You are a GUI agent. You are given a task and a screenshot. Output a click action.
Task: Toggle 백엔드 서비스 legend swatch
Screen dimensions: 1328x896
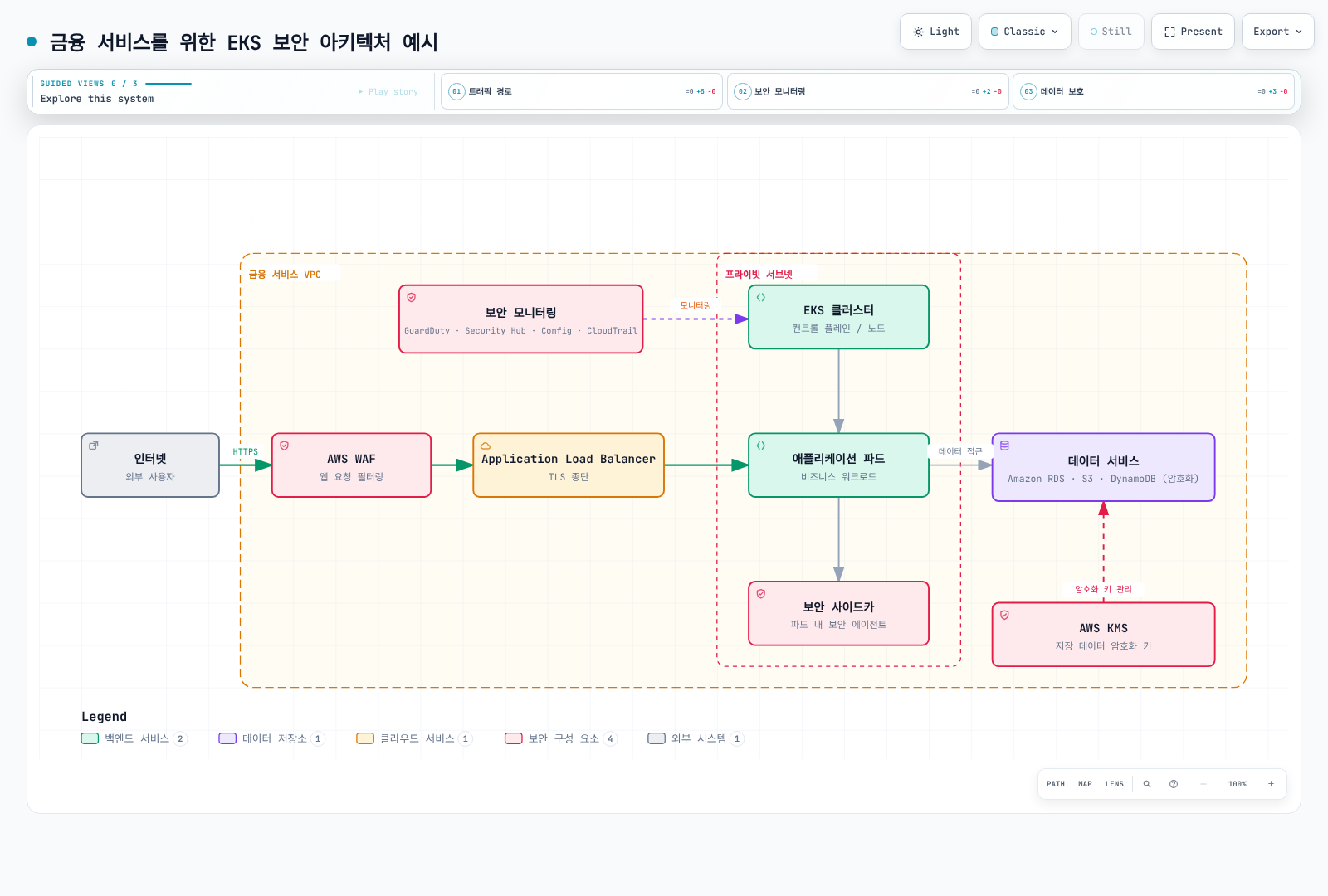point(90,738)
